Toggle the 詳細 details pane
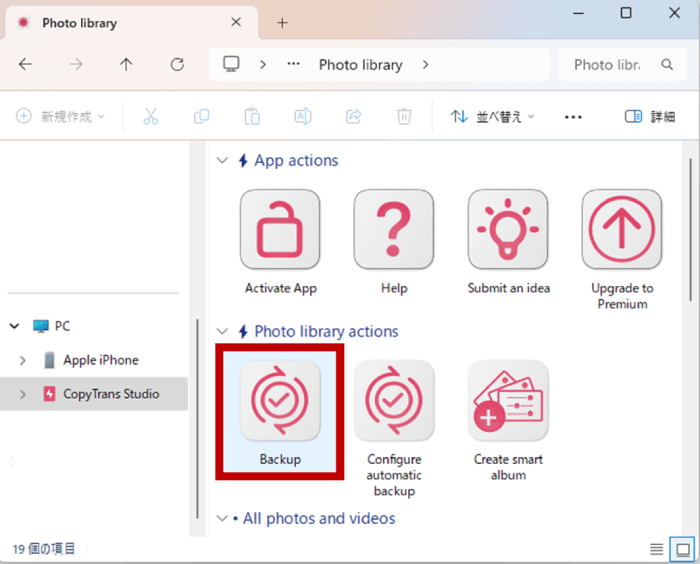Screen dimensions: 700x564 [650, 117]
